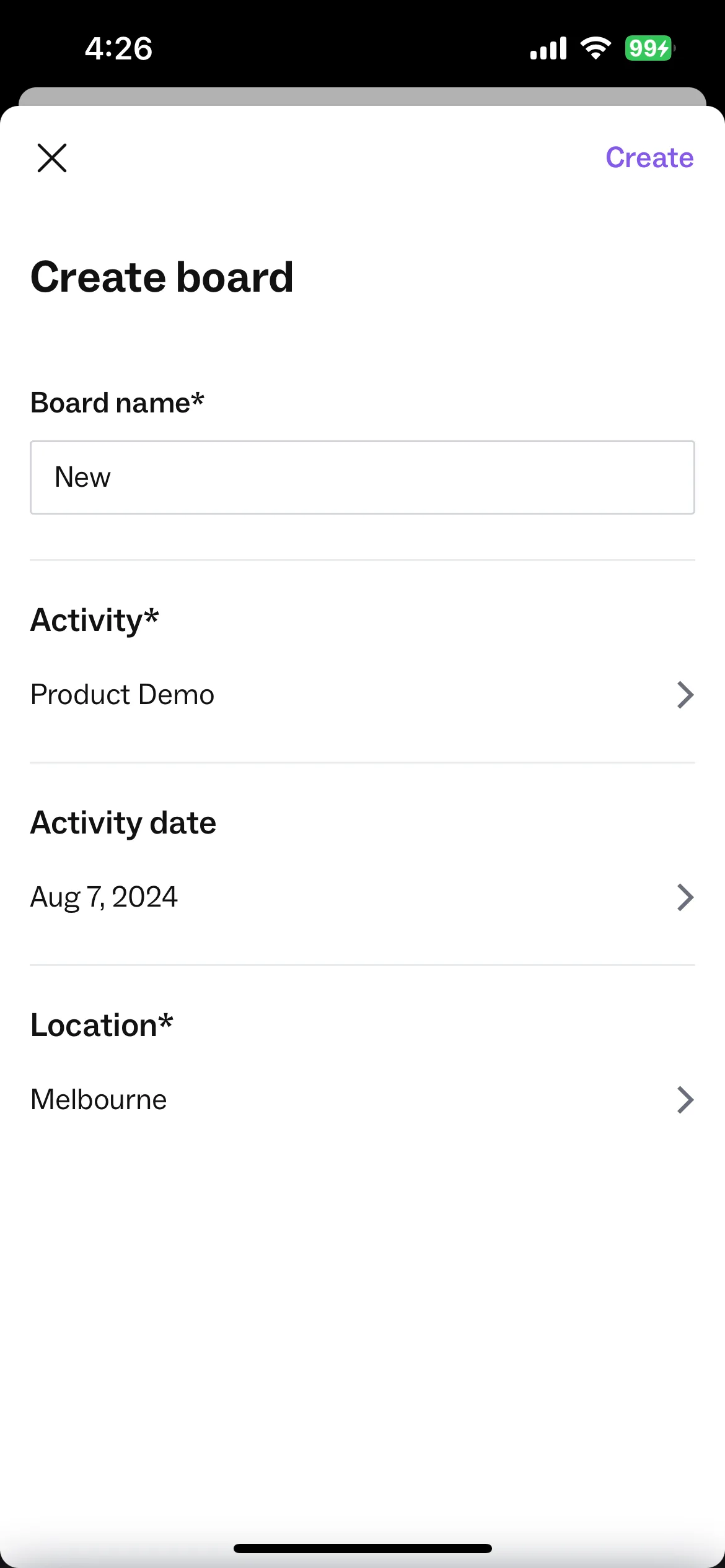Click the Activity date section label
The width and height of the screenshot is (725, 1568).
click(123, 823)
